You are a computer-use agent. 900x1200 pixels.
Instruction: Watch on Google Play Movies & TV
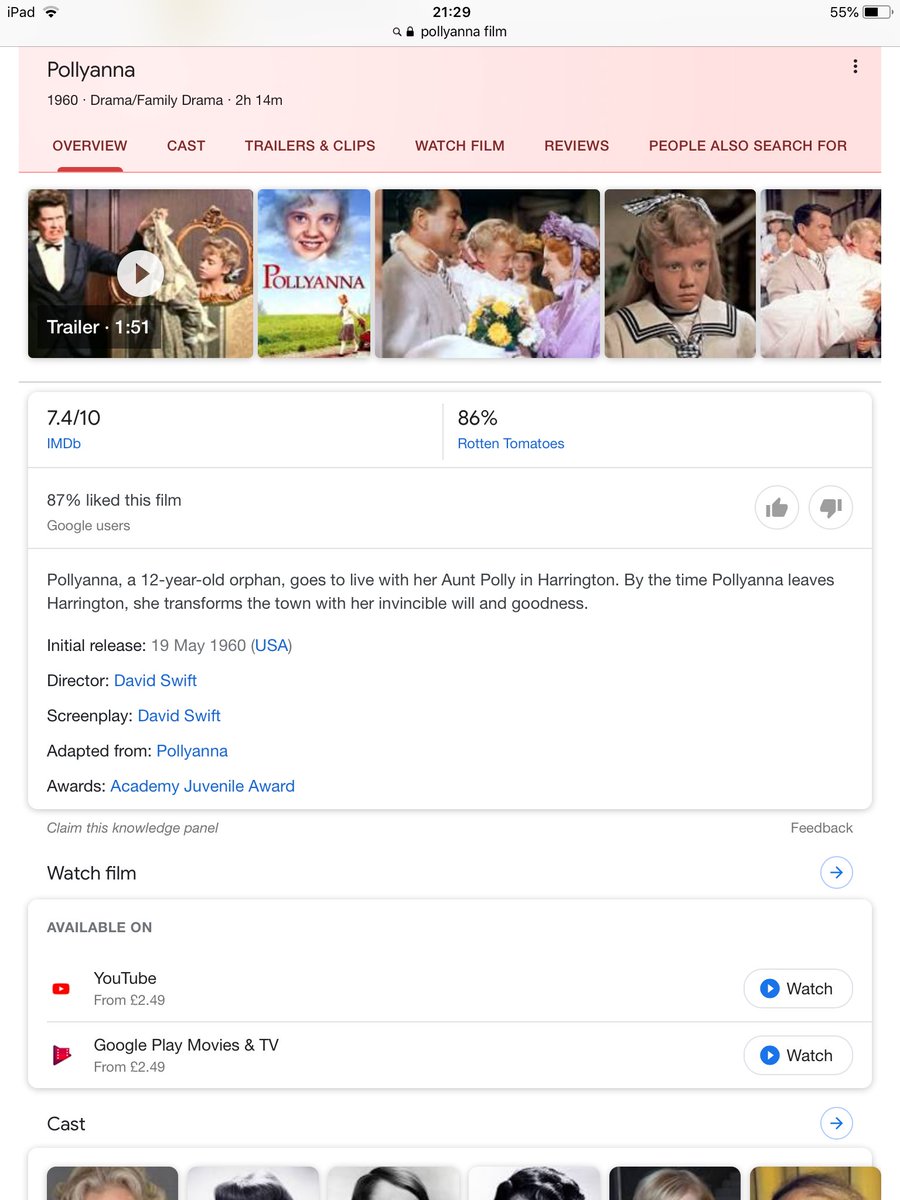[798, 1055]
